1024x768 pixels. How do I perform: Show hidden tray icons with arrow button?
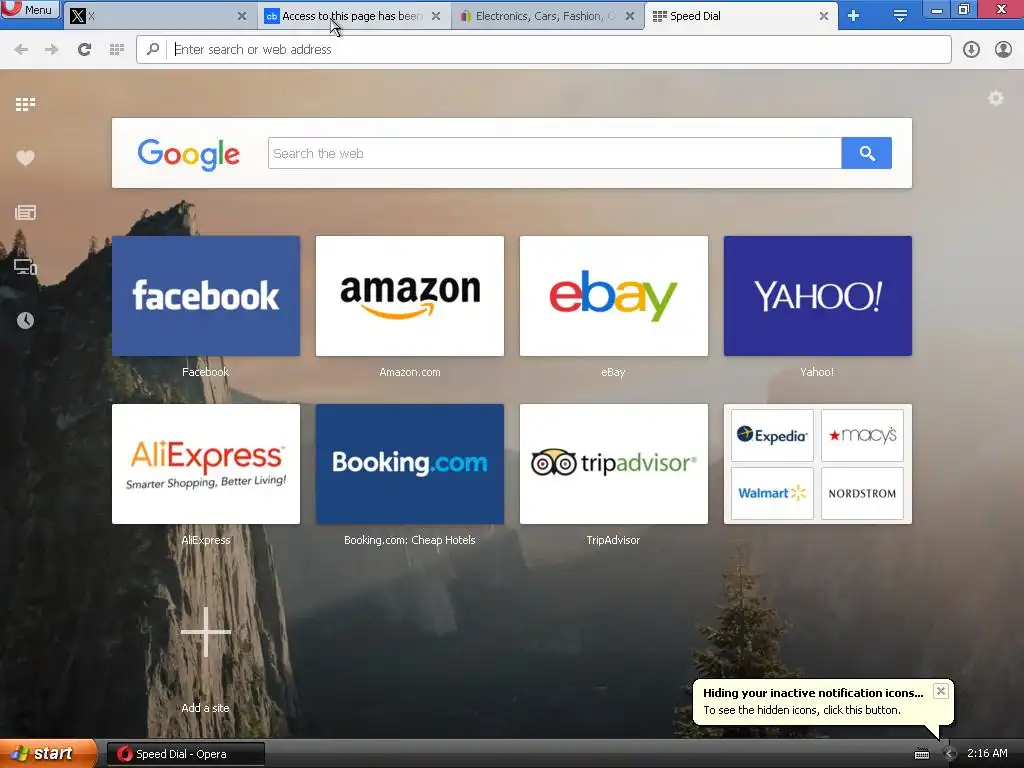click(949, 754)
